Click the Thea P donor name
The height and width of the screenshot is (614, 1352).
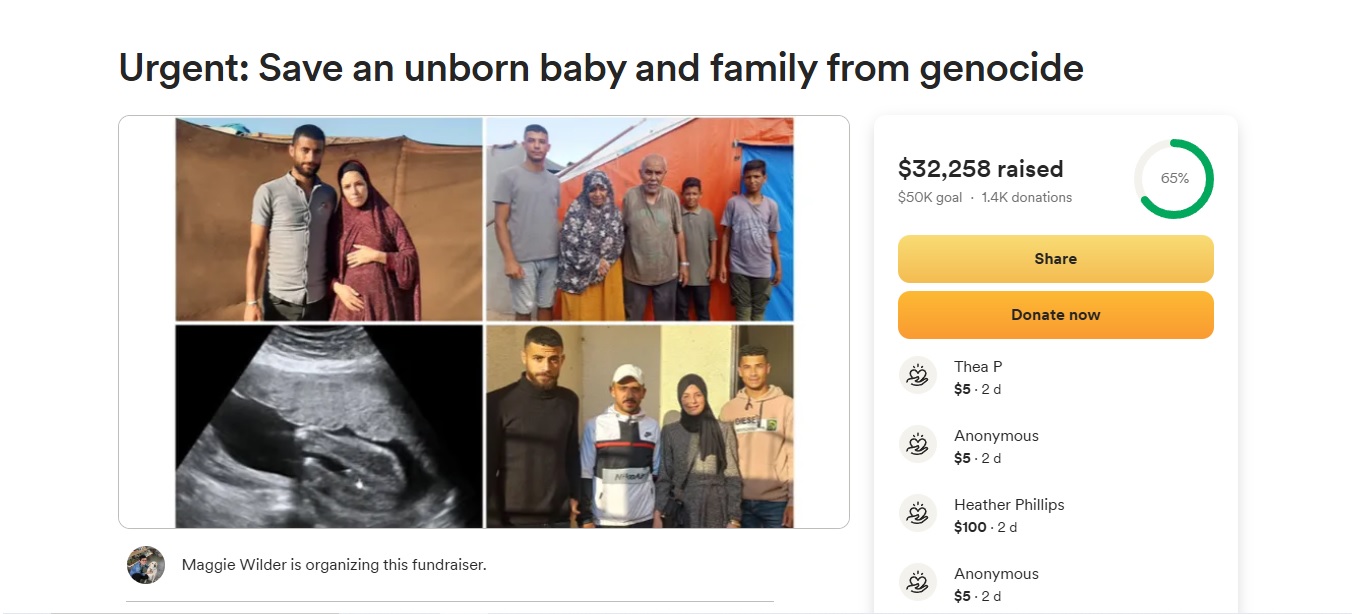(977, 367)
